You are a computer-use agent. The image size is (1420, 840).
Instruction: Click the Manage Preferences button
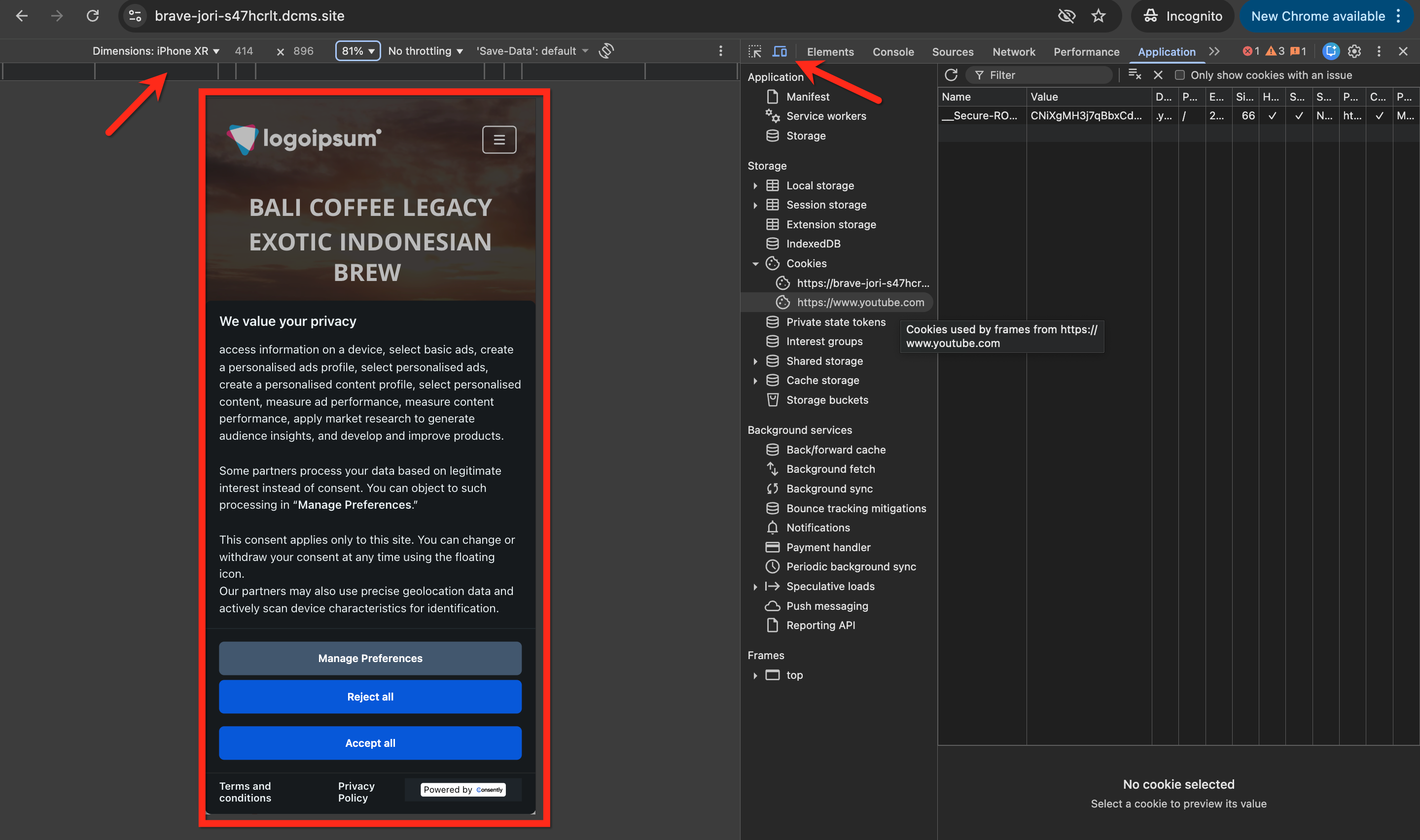tap(370, 658)
